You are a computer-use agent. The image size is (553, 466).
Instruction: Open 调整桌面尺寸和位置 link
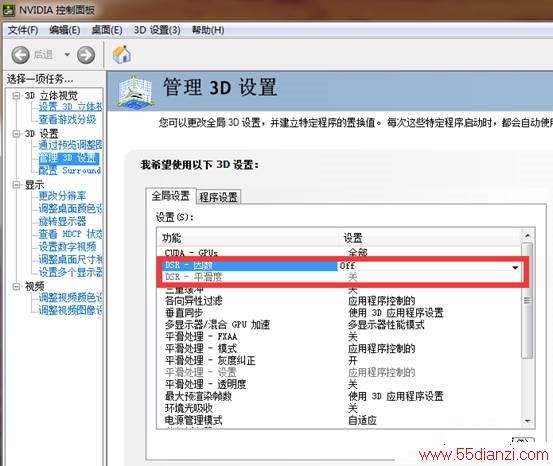[71, 259]
